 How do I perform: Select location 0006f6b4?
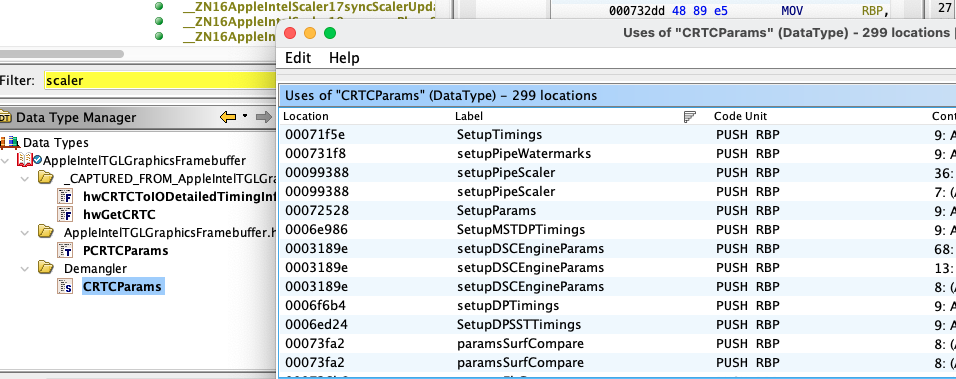[316, 305]
